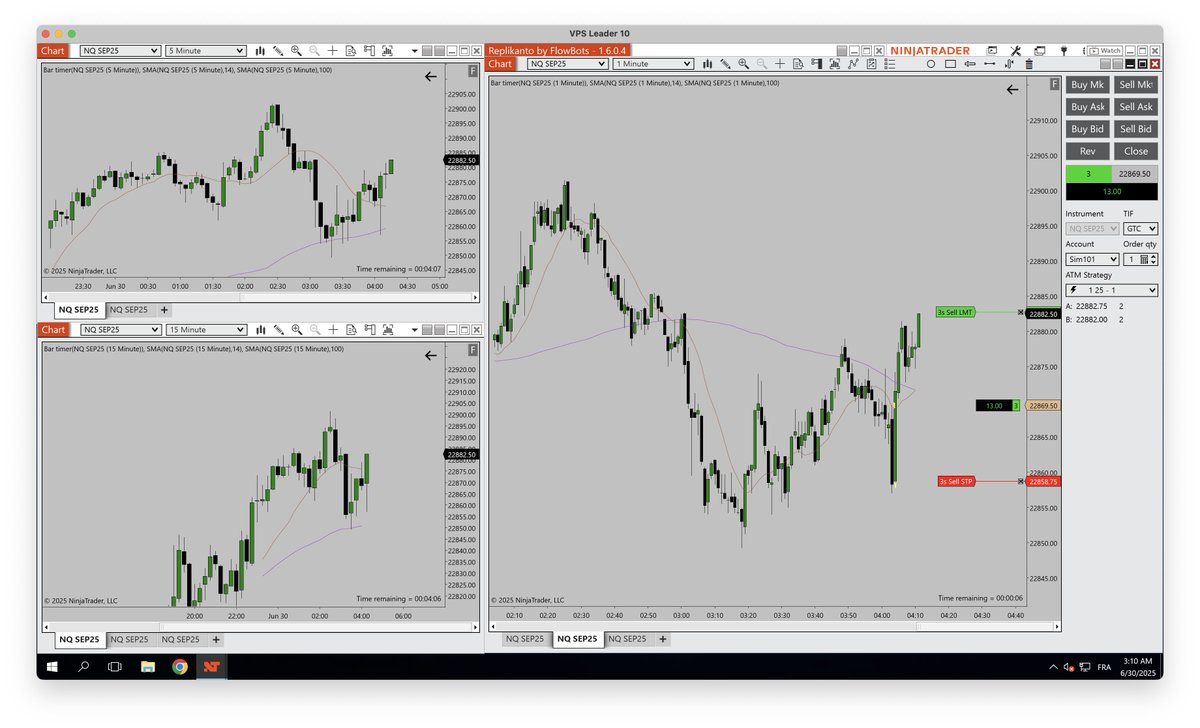The image size is (1200, 728).
Task: Open indicators icon in 5 Minute chart toolbar
Action: click(386, 50)
